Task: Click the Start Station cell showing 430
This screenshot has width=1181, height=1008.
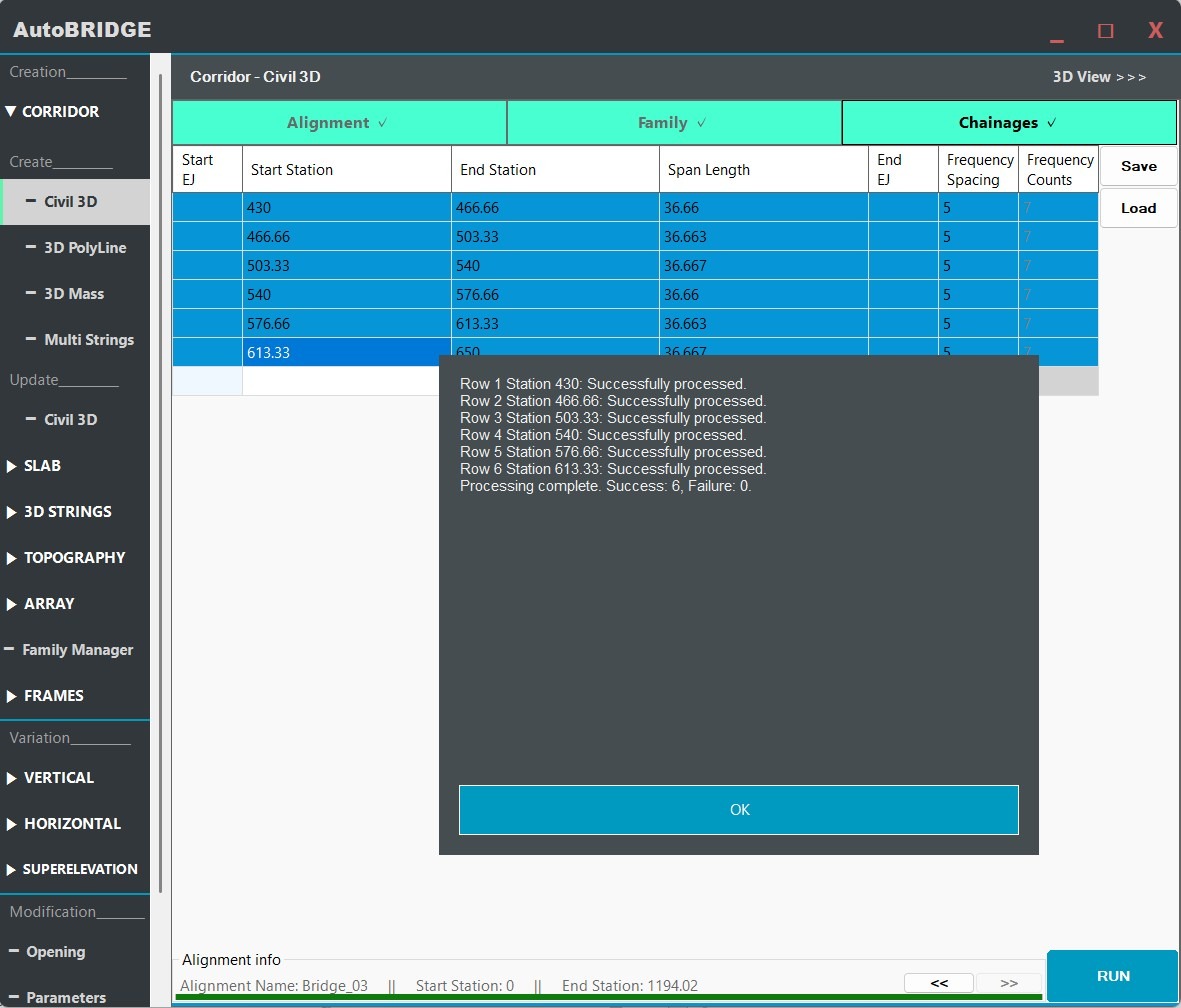Action: click(346, 208)
